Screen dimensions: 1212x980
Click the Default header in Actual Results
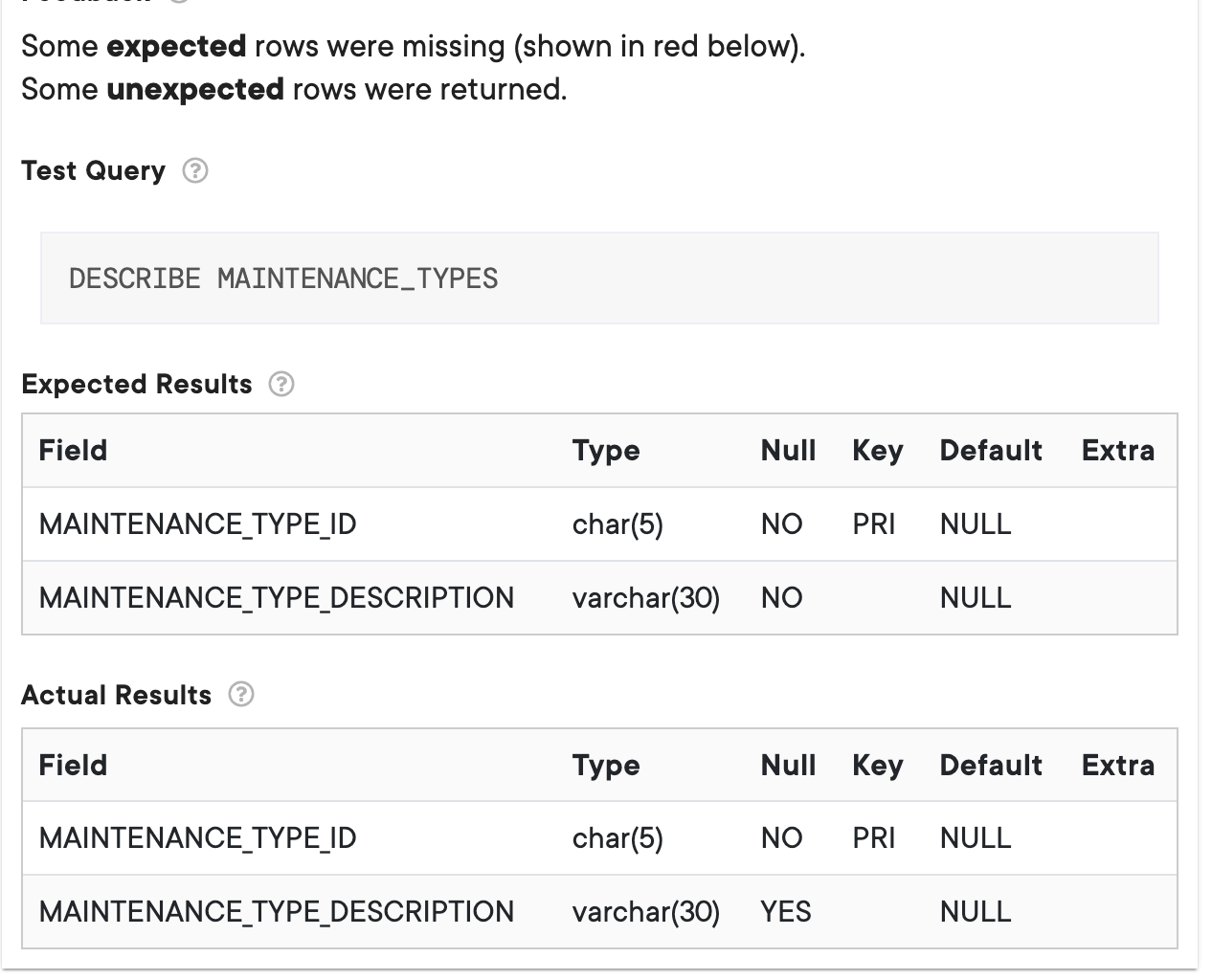991,766
